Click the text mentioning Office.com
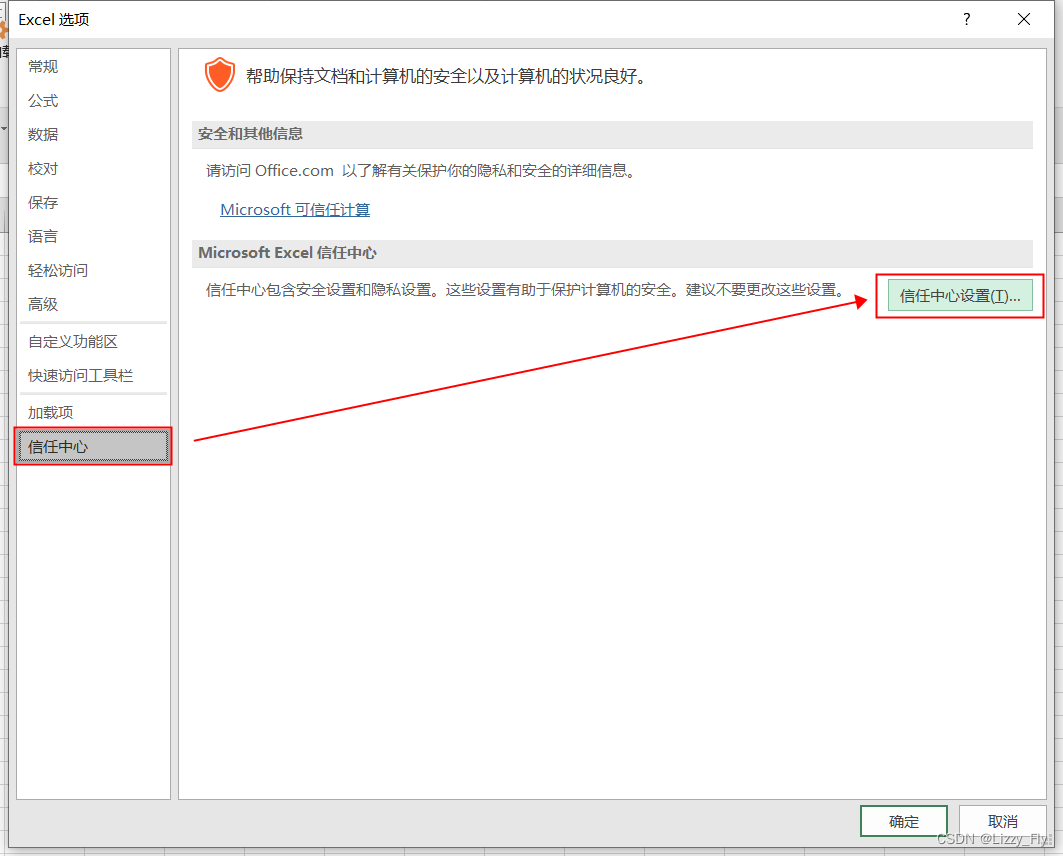Viewport: 1063px width, 856px height. 422,171
